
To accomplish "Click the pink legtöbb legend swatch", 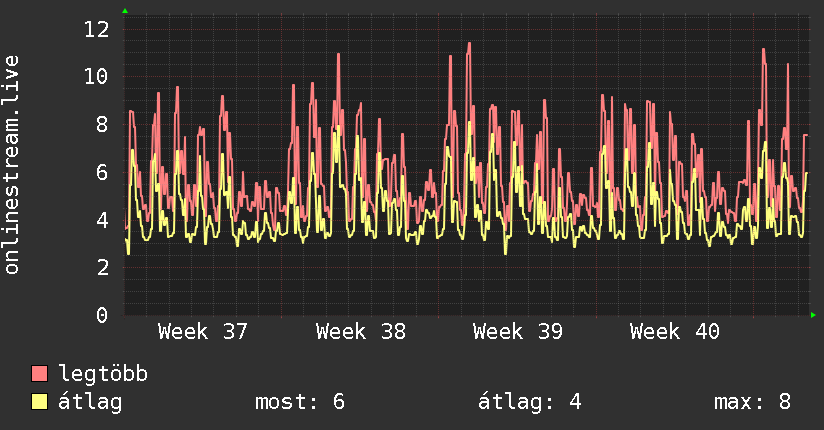I will [39, 374].
